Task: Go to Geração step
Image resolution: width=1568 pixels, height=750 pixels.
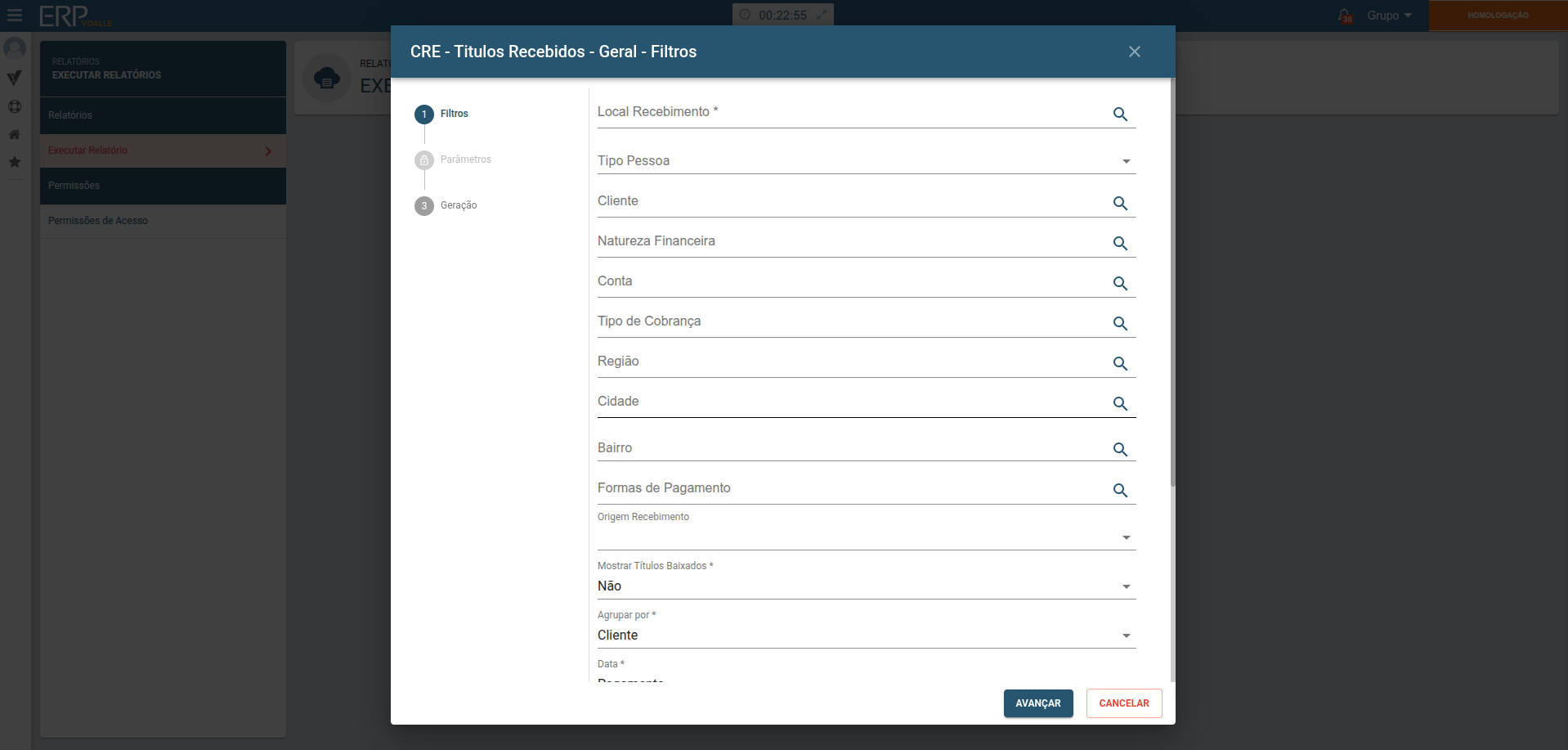Action: 458,205
